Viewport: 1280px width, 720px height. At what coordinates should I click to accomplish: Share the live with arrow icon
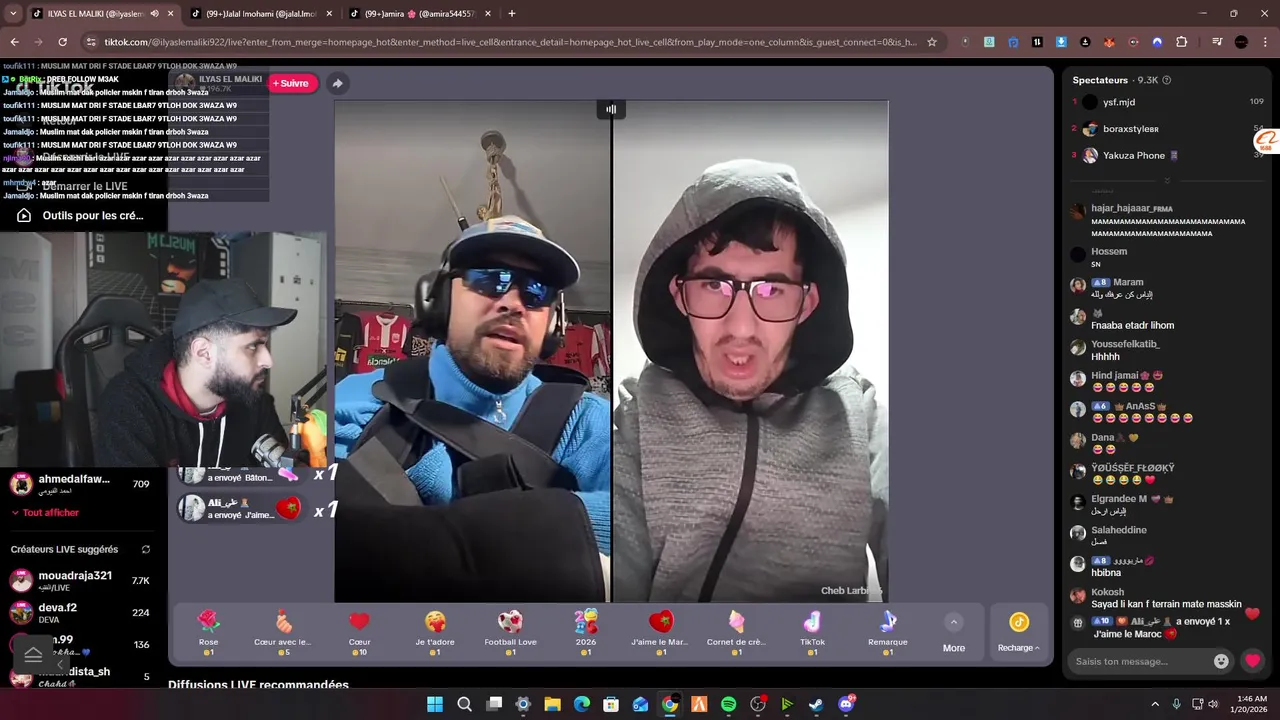tap(337, 83)
